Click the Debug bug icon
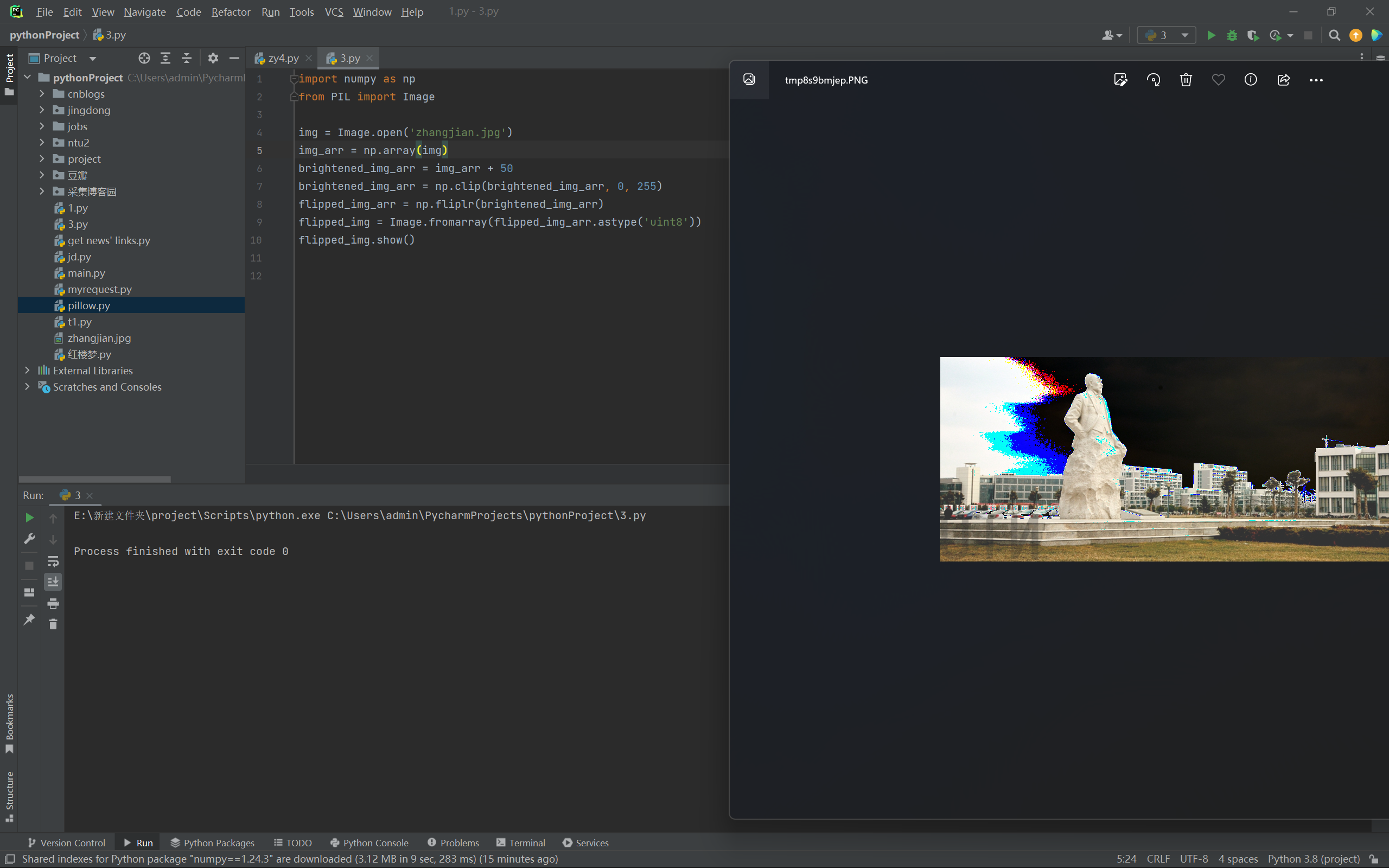 [1232, 36]
